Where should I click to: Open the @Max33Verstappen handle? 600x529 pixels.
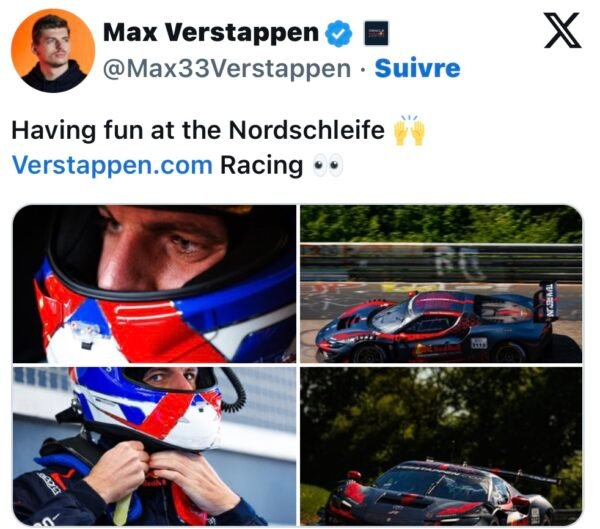(x=227, y=69)
